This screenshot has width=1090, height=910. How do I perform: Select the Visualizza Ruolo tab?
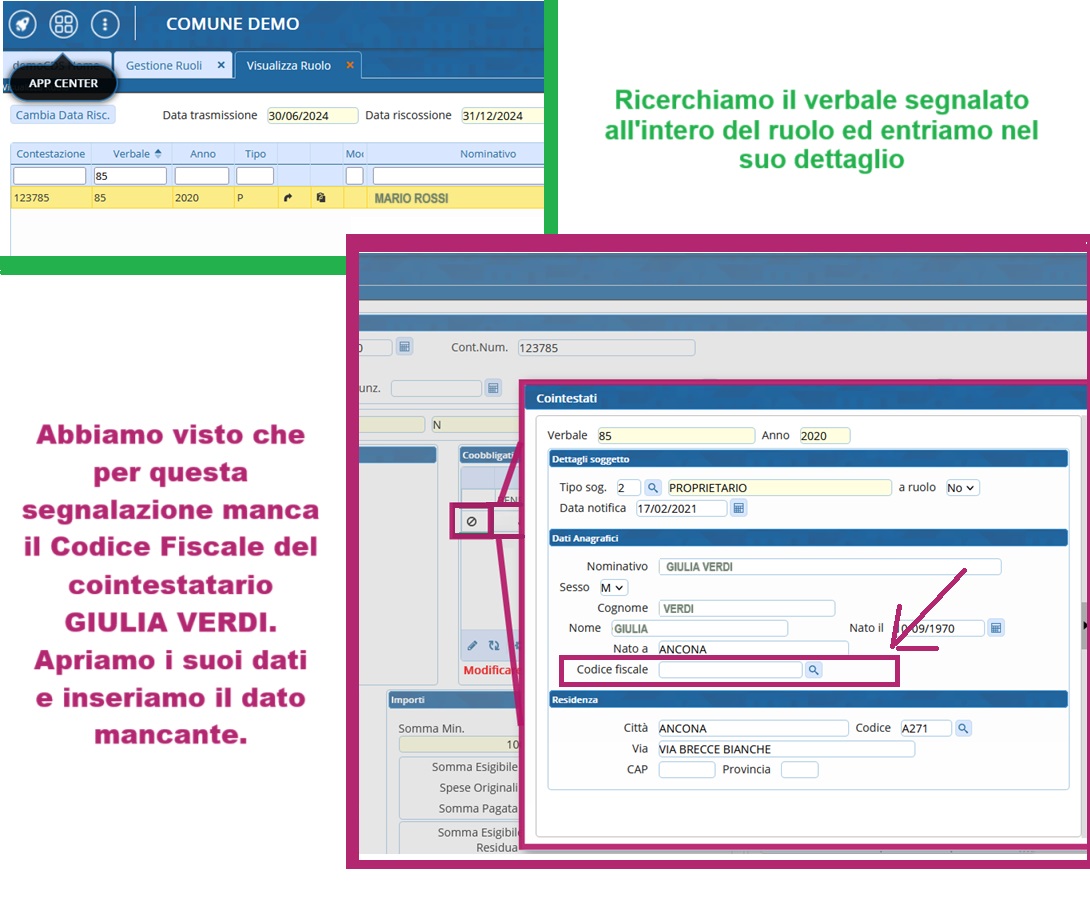coord(288,65)
